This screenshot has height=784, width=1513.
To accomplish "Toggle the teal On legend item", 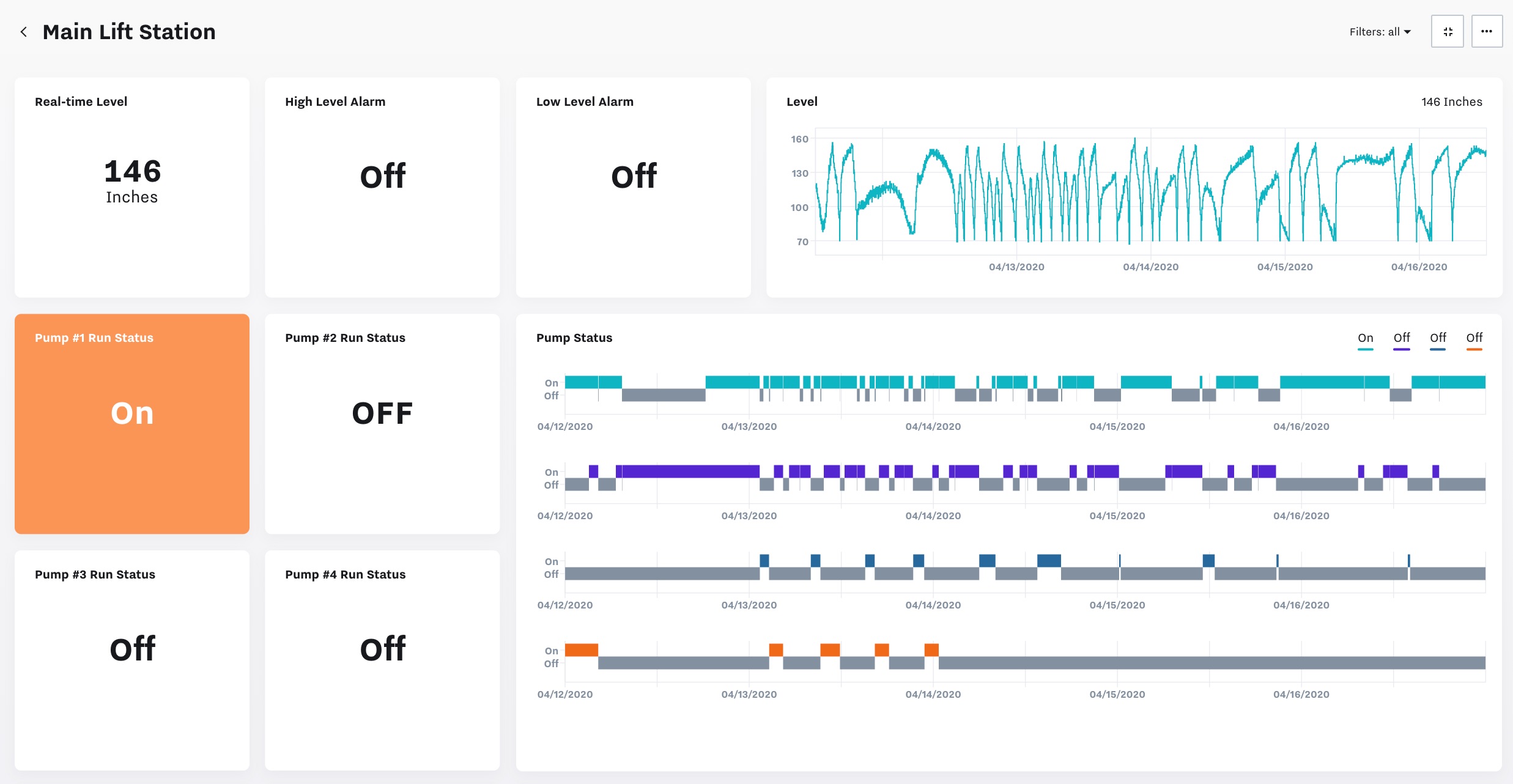I will 1365,340.
